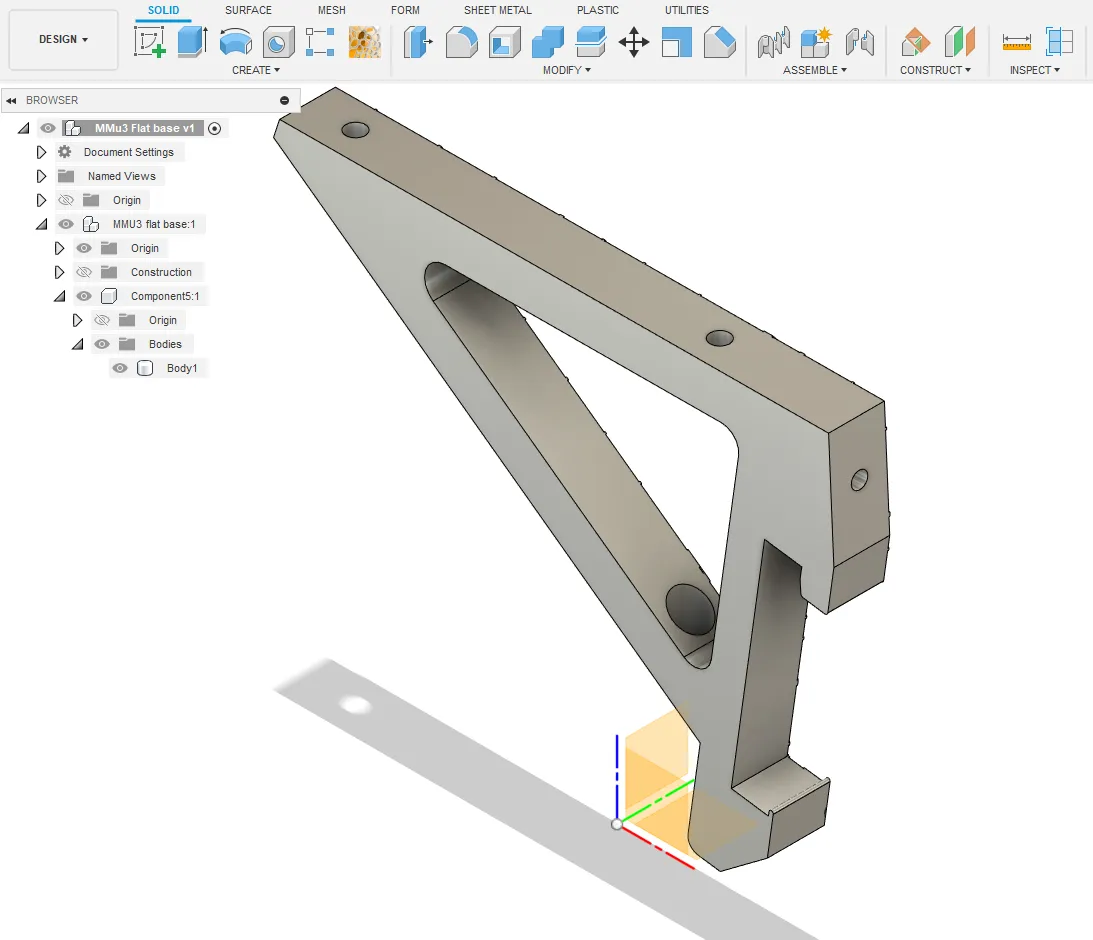
Task: Expand the Named Views node
Action: [x=41, y=176]
